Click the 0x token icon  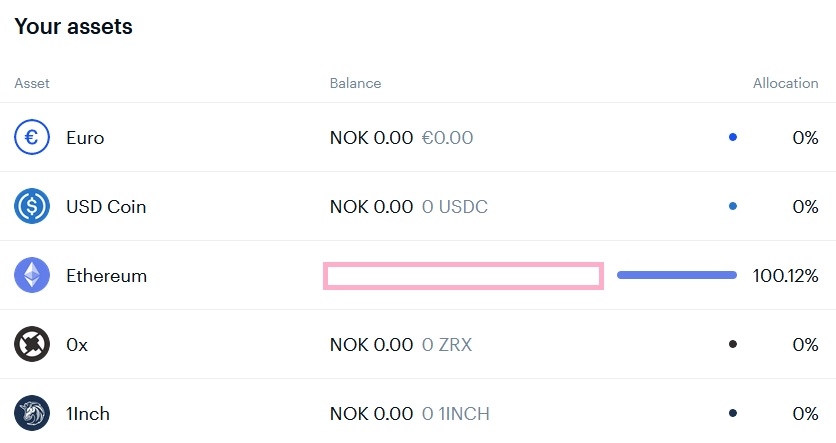[x=32, y=344]
